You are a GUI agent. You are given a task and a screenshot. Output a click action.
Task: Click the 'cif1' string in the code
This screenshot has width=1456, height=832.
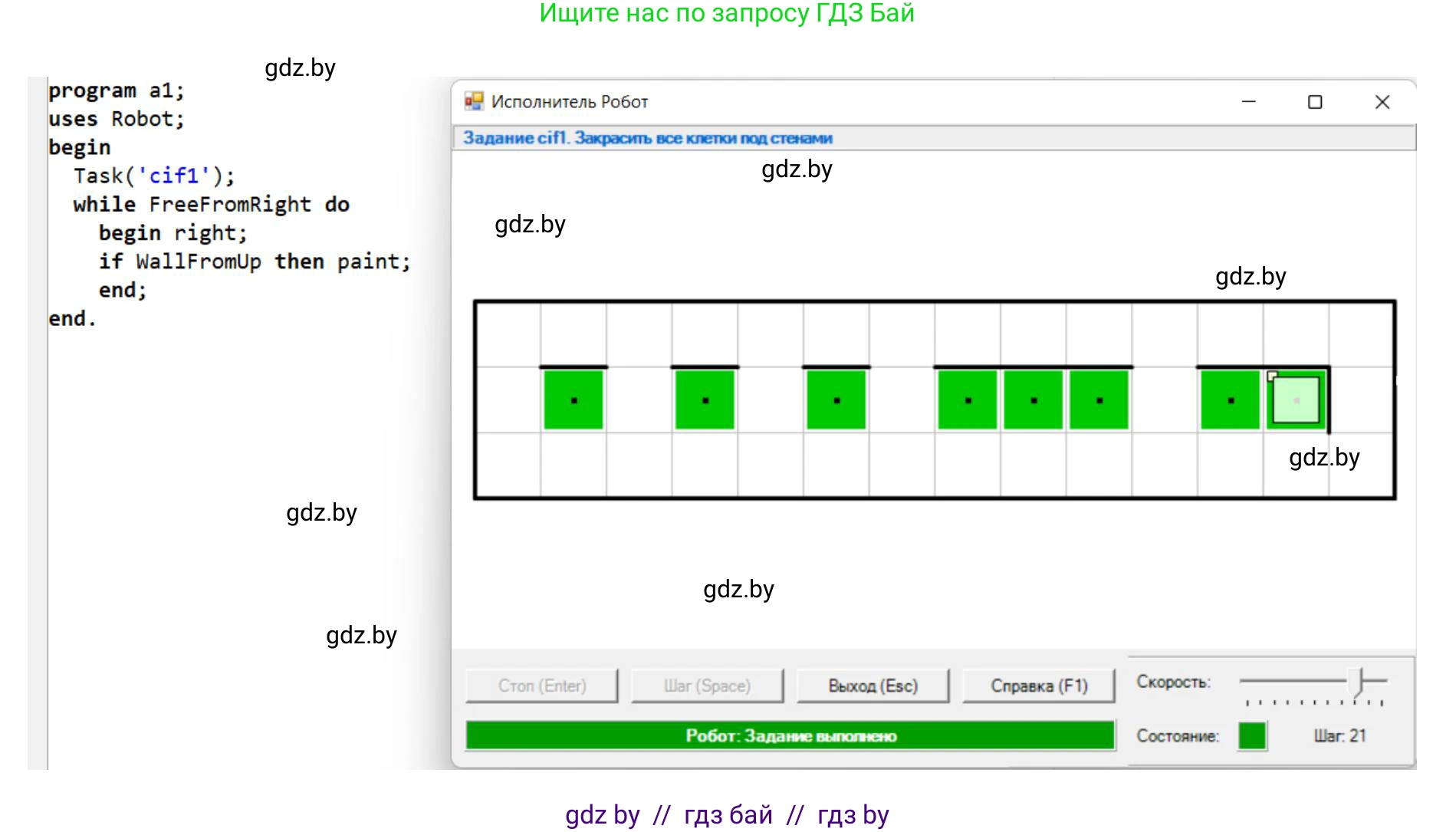pyautogui.click(x=174, y=176)
